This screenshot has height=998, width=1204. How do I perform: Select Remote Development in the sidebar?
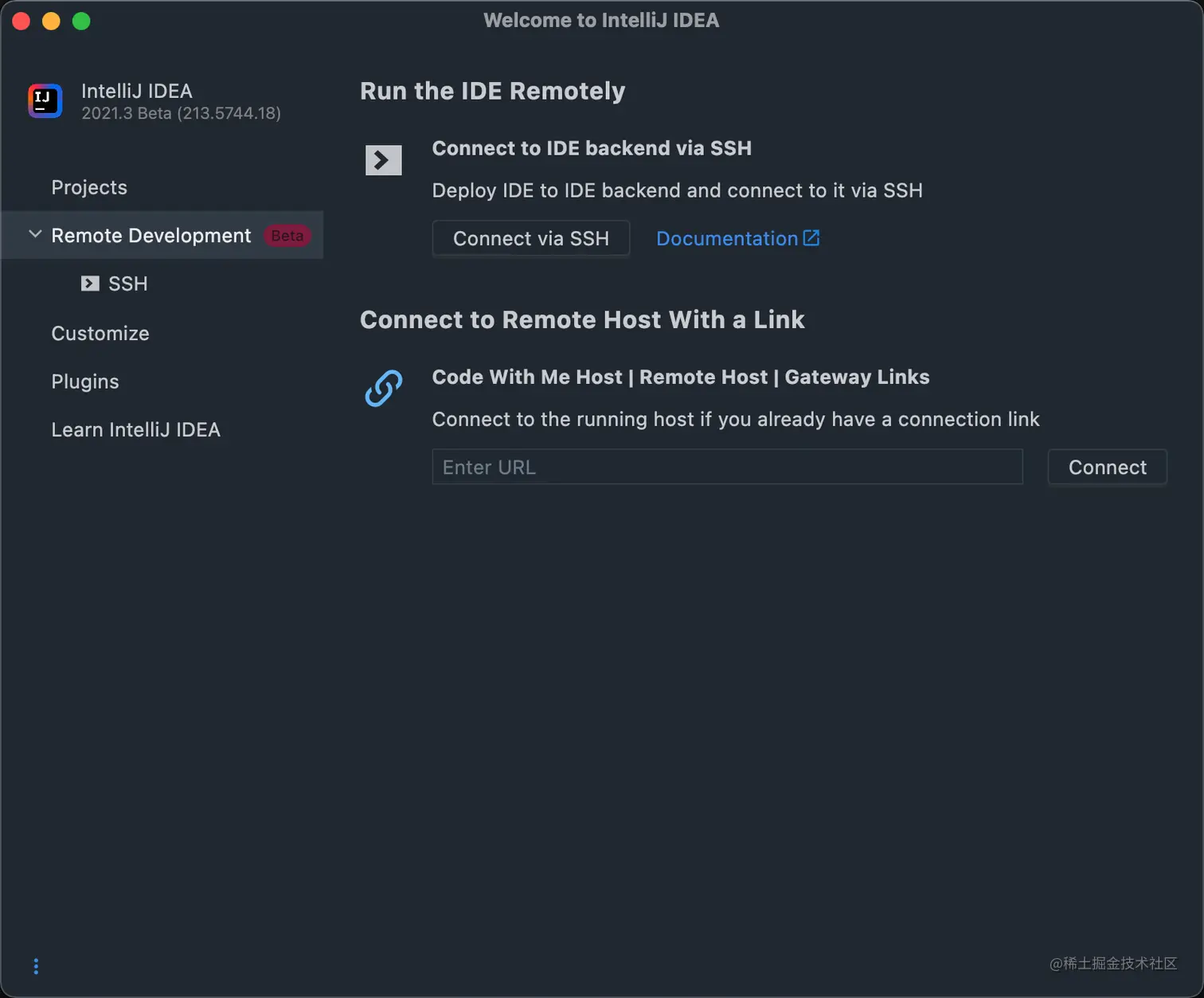click(x=162, y=235)
